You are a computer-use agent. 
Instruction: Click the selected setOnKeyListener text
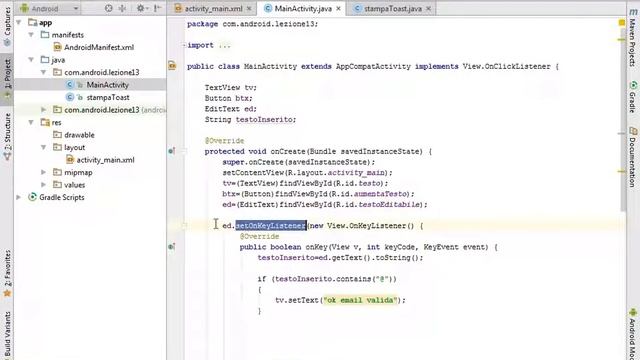coord(271,226)
